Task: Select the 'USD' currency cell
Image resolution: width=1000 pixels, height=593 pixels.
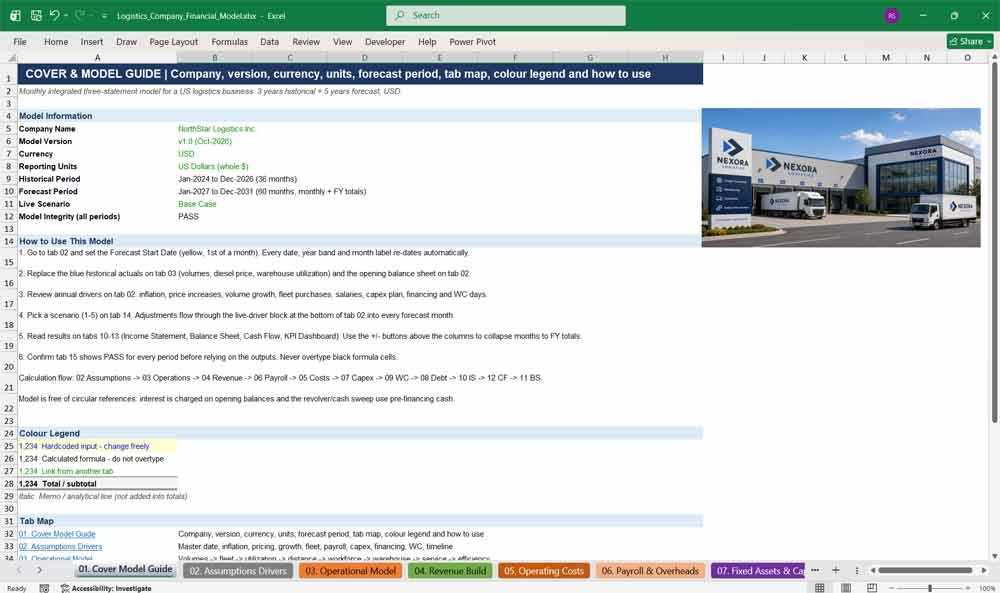Action: [x=186, y=154]
